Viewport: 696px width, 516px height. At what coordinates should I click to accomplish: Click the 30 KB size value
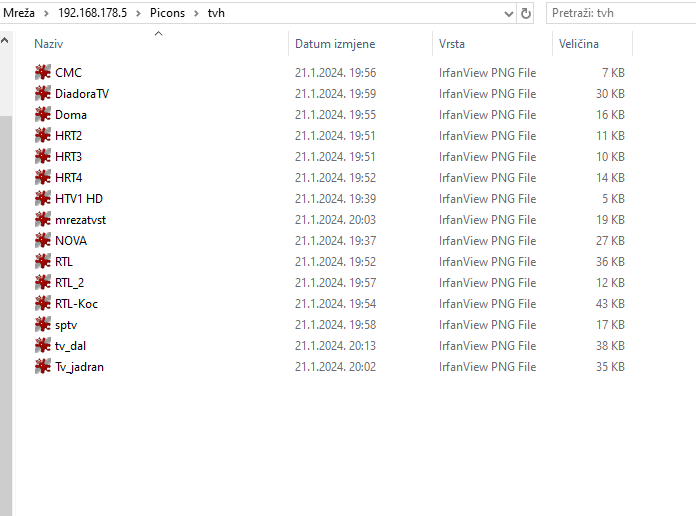[x=610, y=94]
